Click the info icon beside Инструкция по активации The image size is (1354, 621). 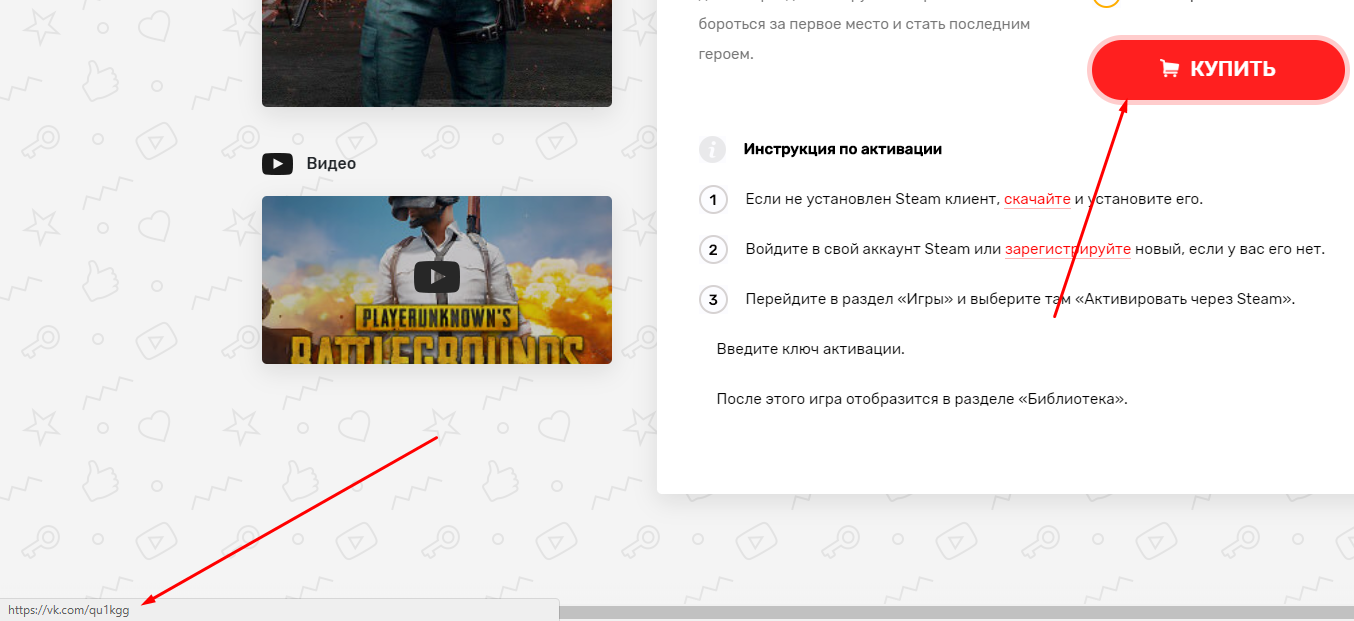[712, 149]
